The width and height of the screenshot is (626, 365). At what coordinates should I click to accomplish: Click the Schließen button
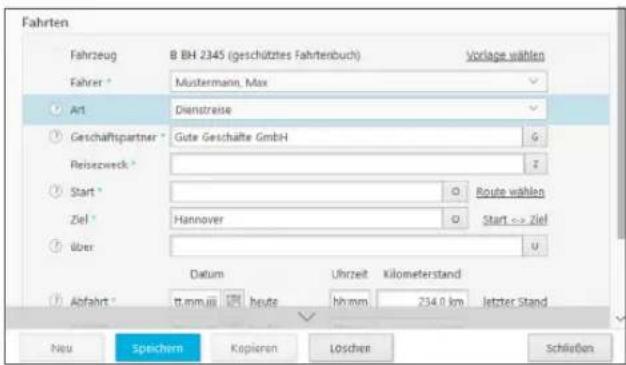click(x=570, y=348)
